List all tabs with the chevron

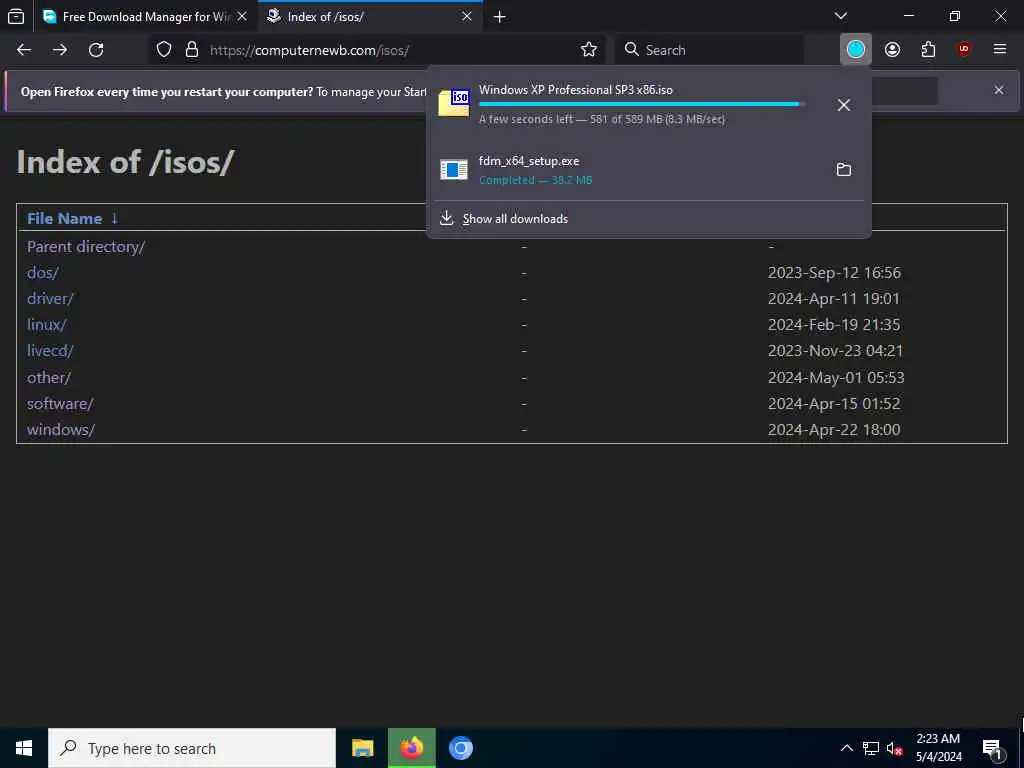(841, 16)
